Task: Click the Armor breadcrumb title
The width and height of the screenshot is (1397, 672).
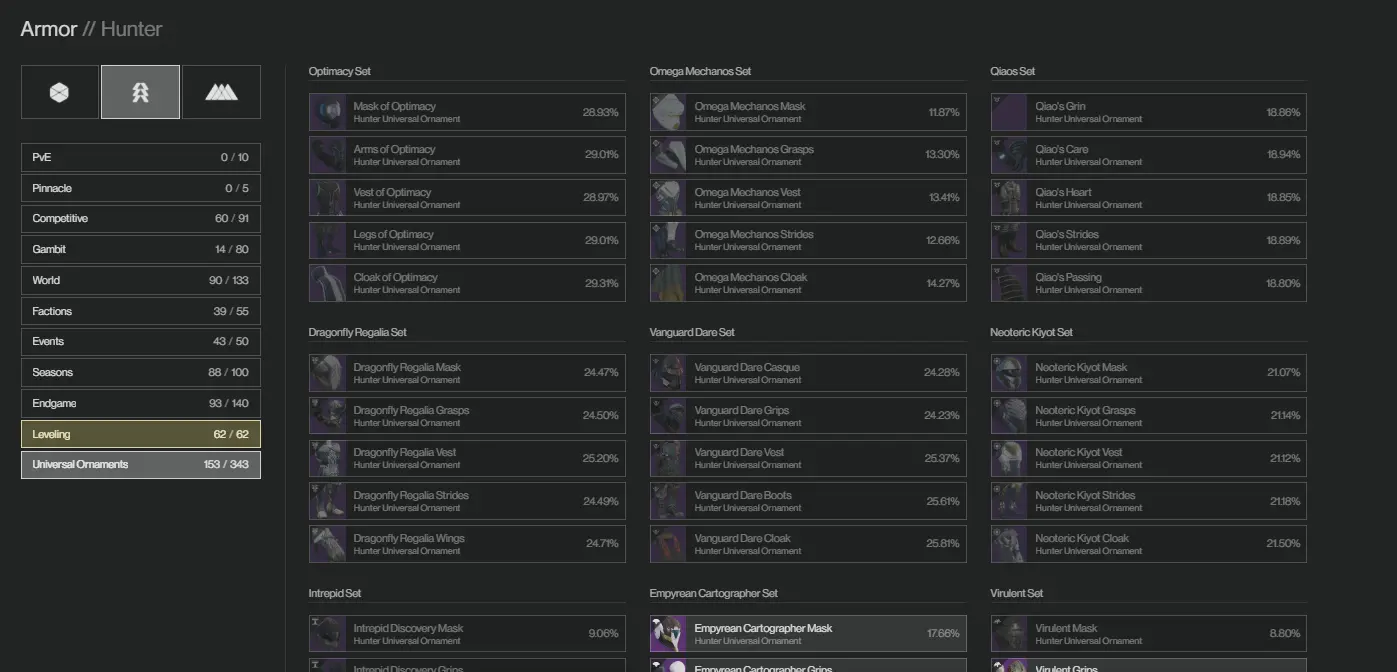Action: pyautogui.click(x=48, y=29)
